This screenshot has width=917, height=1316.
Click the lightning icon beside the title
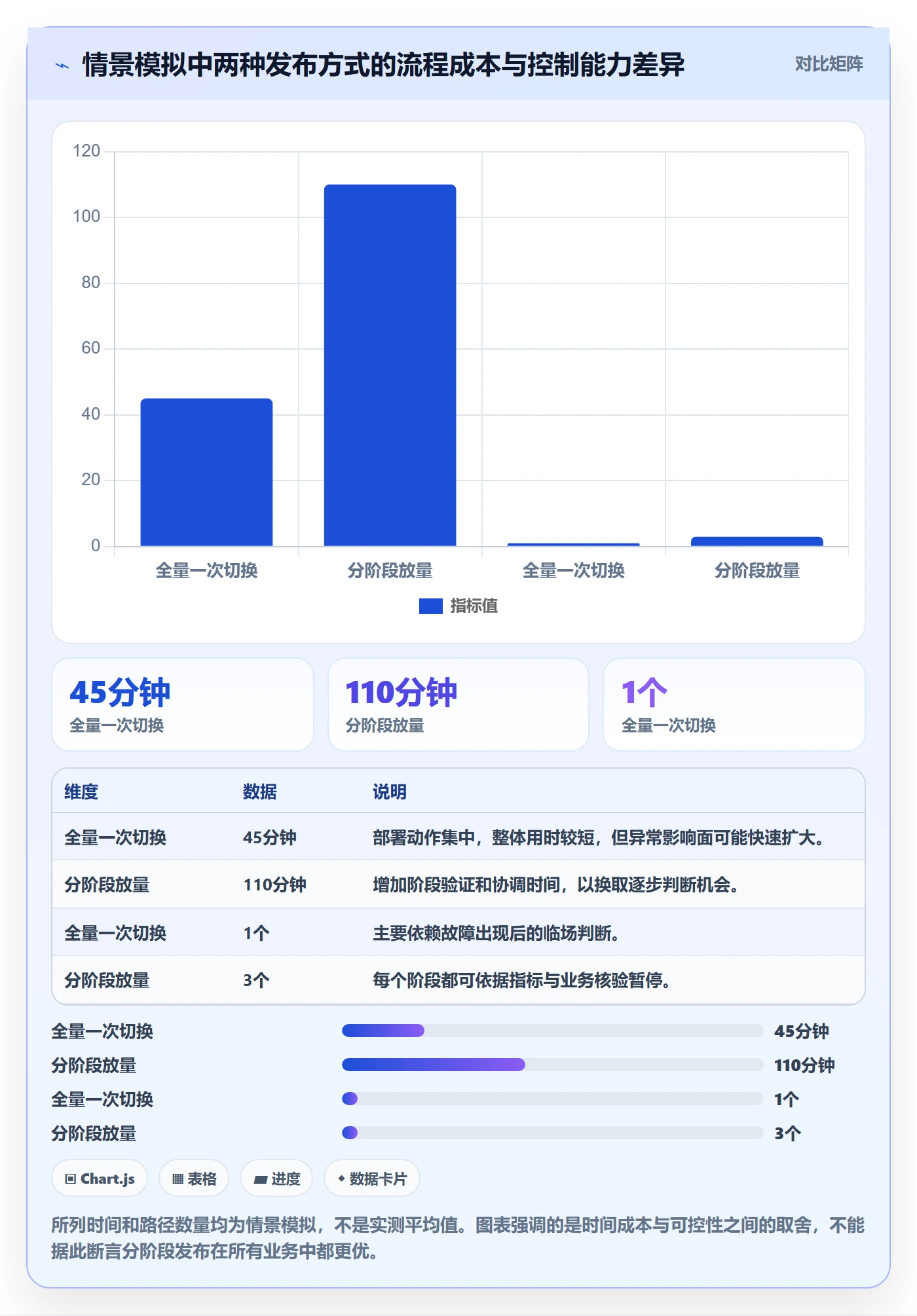62,65
